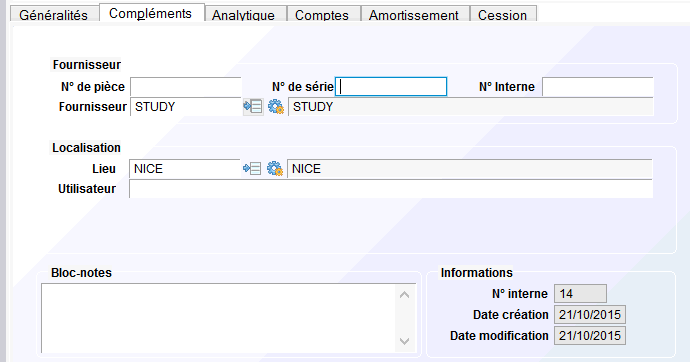Click the Fournisseur code field containing STUDY

186,107
